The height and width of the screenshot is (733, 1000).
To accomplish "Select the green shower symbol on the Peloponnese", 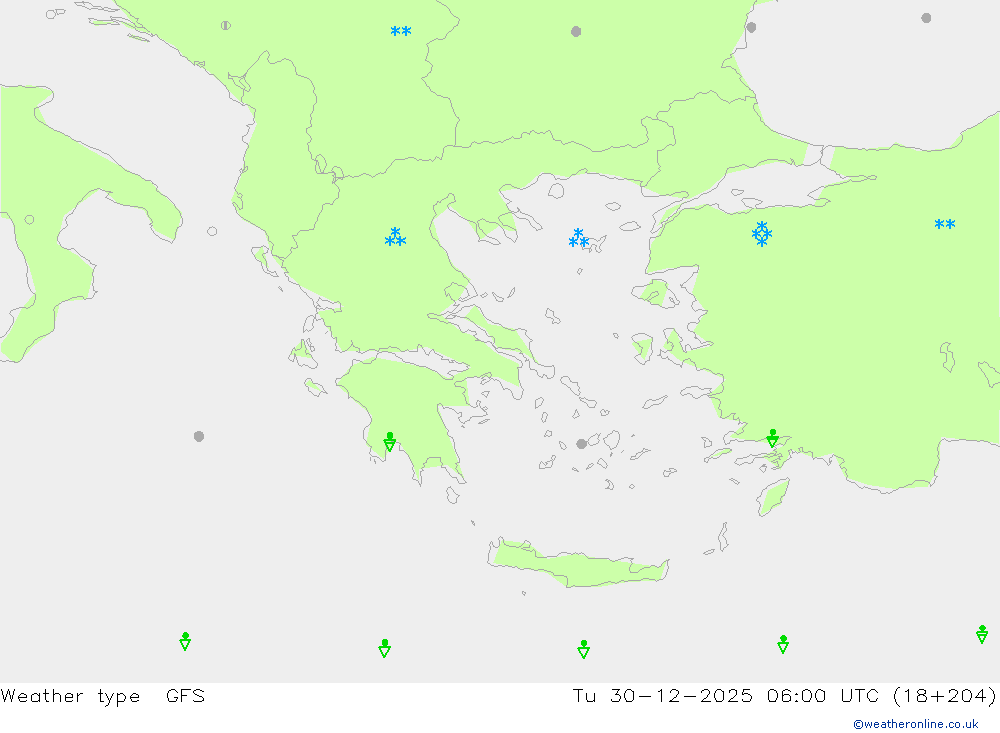I will 390,441.
